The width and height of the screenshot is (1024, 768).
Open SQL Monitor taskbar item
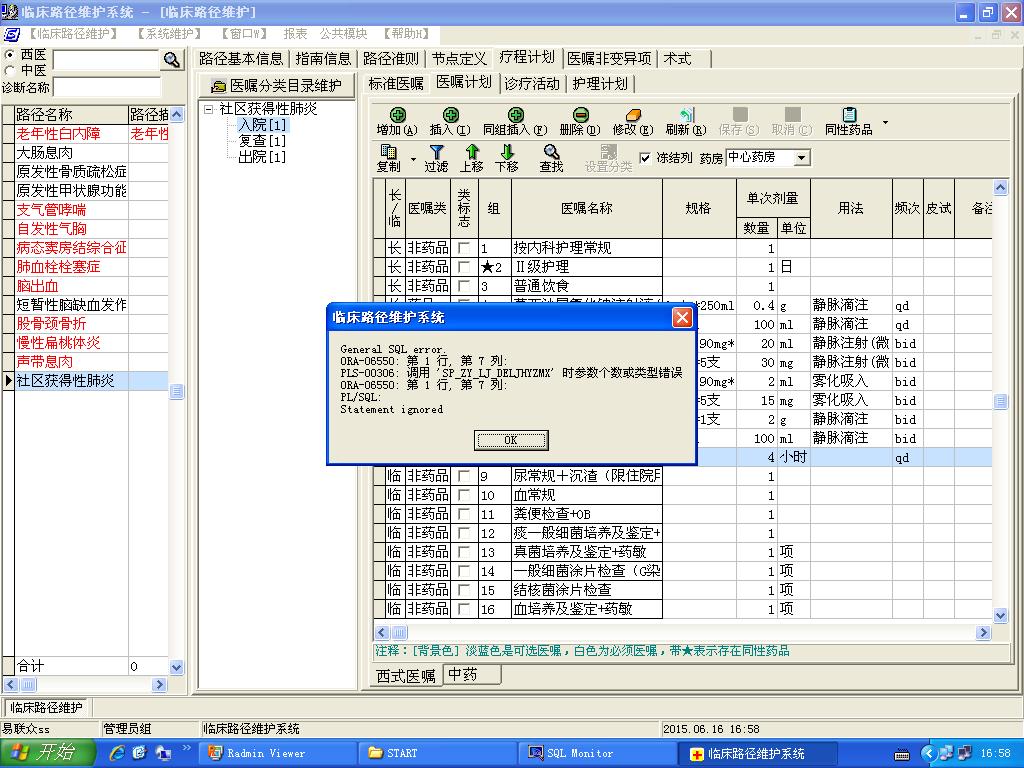pyautogui.click(x=597, y=753)
